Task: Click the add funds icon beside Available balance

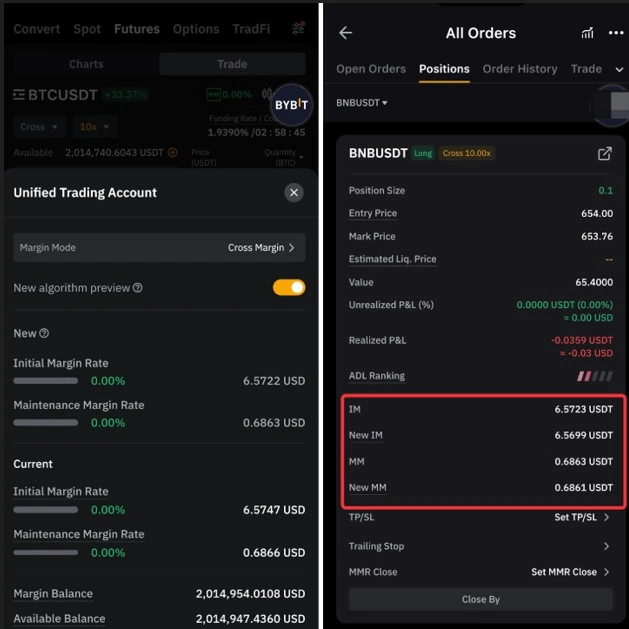Action: point(172,152)
